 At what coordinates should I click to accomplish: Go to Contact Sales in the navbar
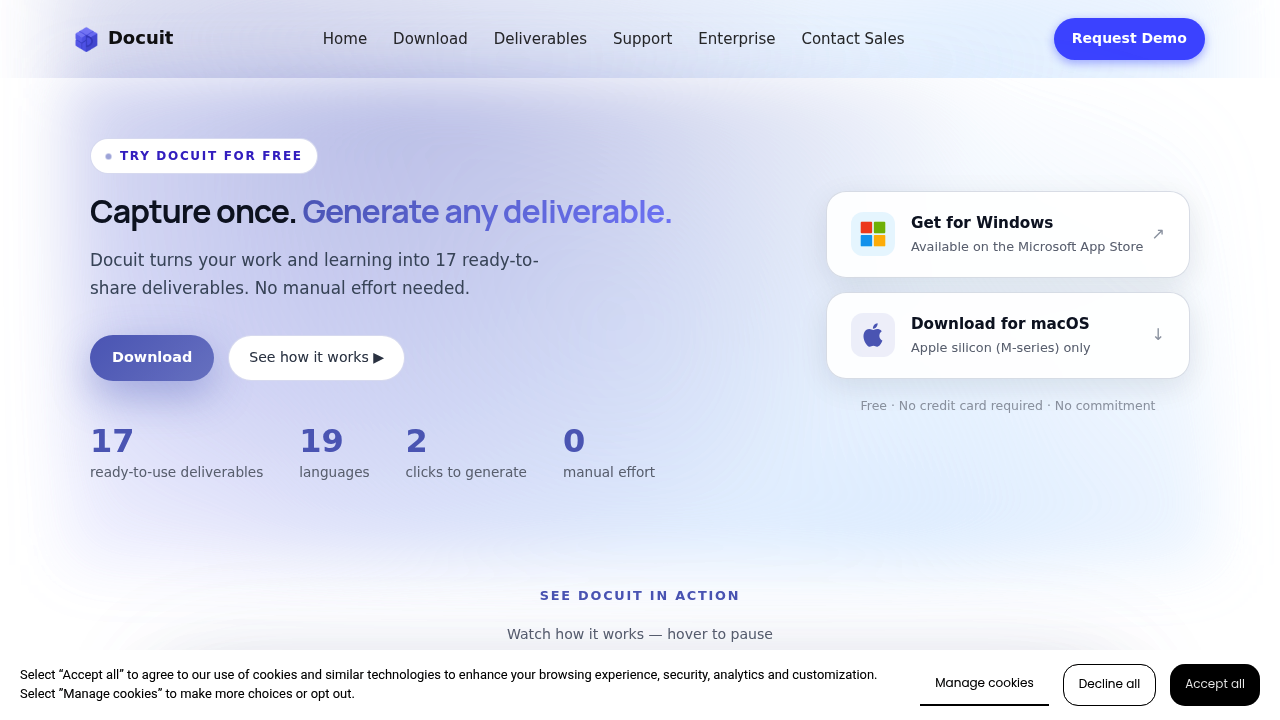(x=853, y=39)
